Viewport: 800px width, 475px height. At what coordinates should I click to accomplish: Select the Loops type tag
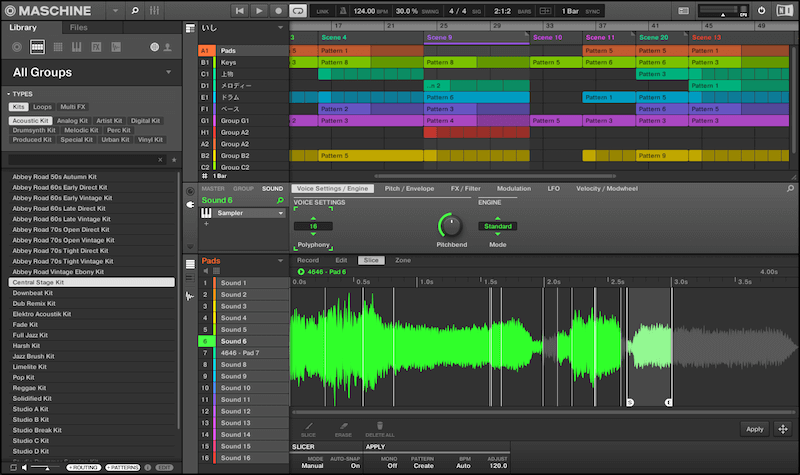42,107
